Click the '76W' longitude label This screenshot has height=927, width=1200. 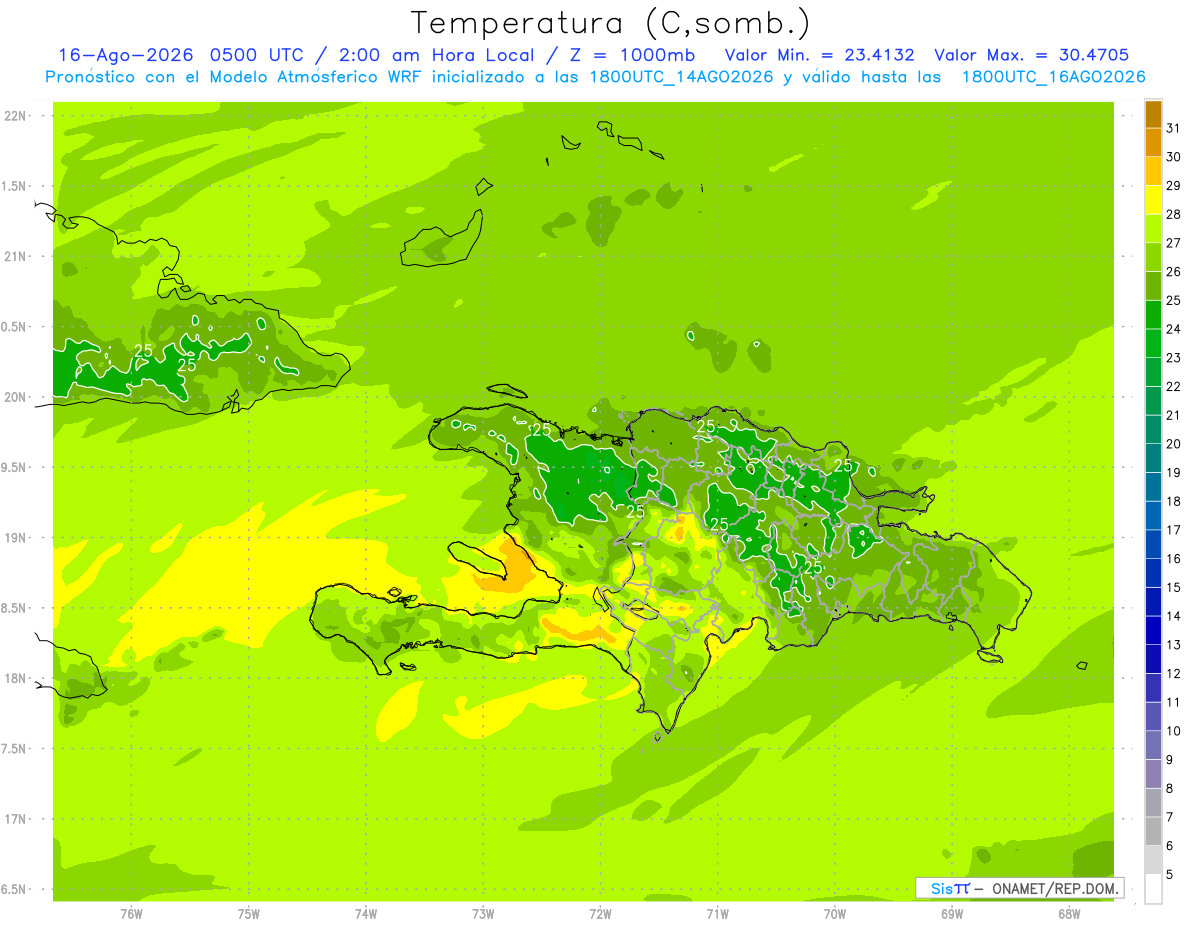(x=131, y=913)
